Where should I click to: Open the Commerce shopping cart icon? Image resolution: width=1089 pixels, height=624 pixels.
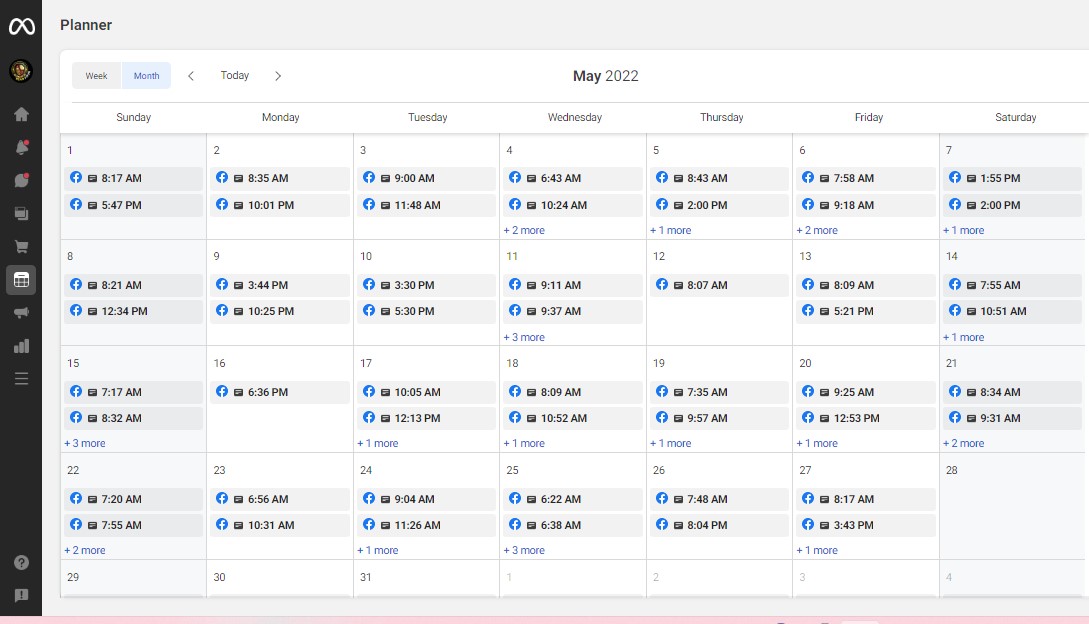[21, 247]
